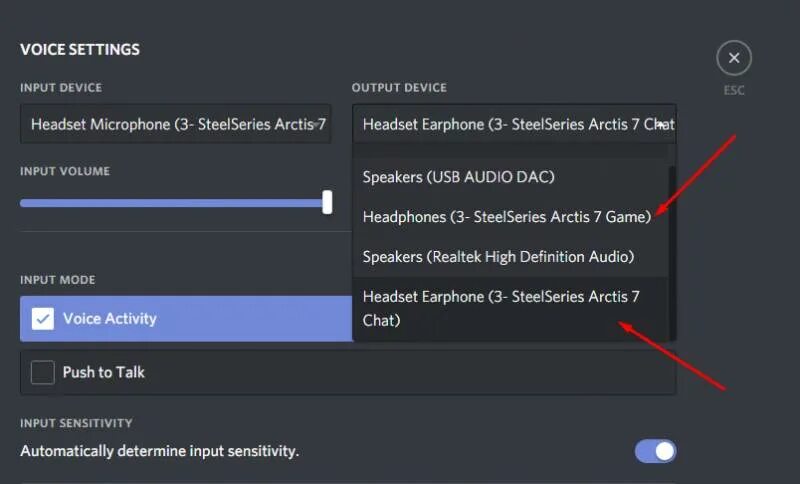The height and width of the screenshot is (484, 800).
Task: Choose Headphones SteelSeries Arctis 7 Game
Action: (506, 216)
